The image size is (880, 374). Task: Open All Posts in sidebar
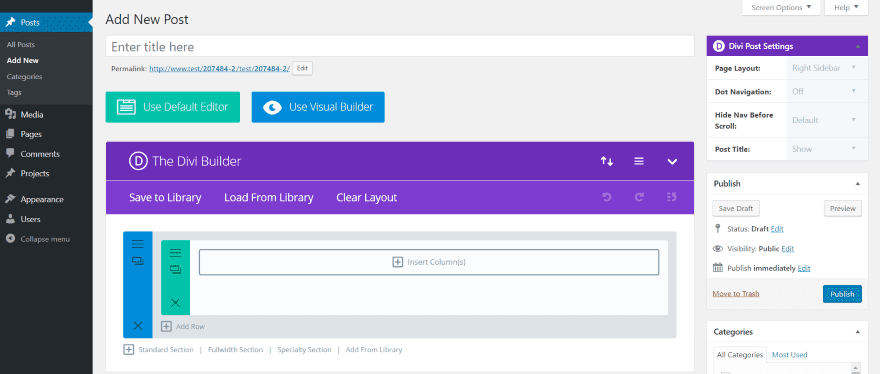pyautogui.click(x=21, y=44)
